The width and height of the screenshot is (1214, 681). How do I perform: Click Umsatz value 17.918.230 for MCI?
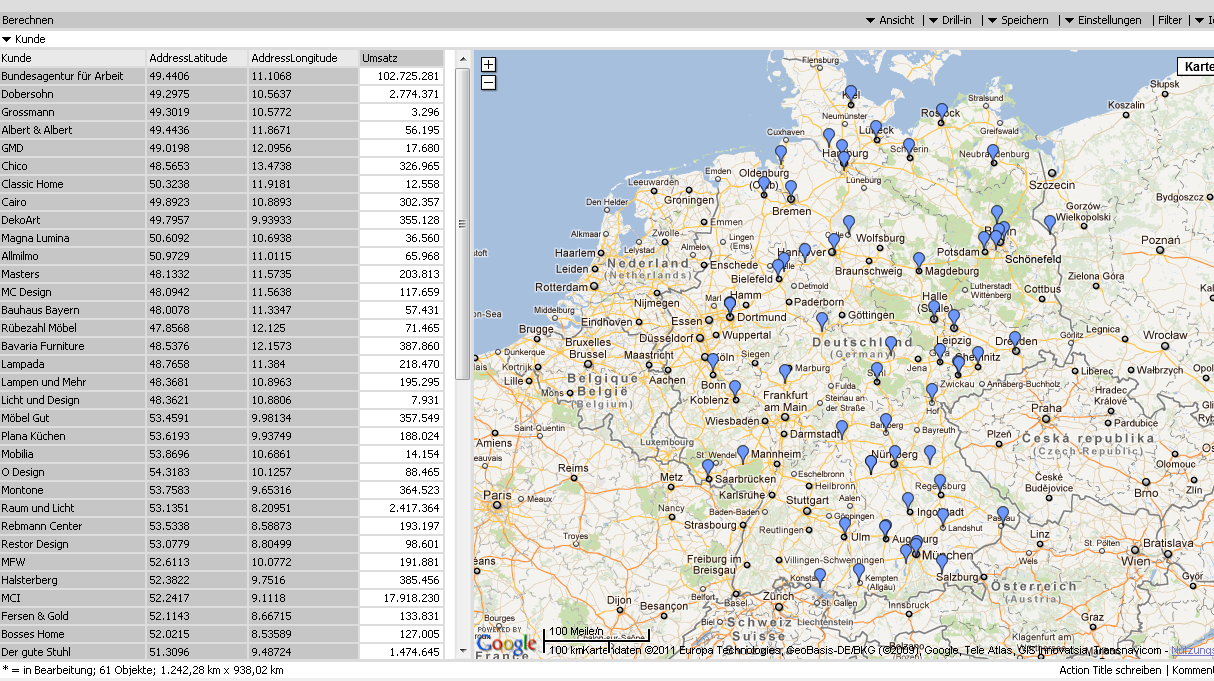[400, 598]
